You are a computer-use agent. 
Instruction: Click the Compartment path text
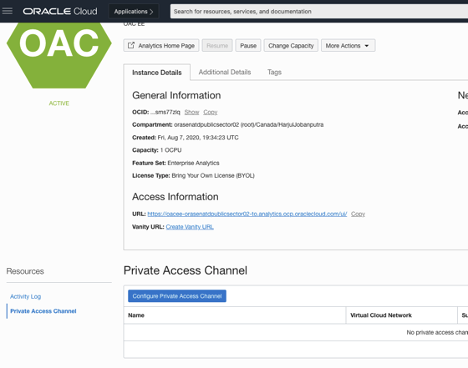pyautogui.click(x=249, y=125)
